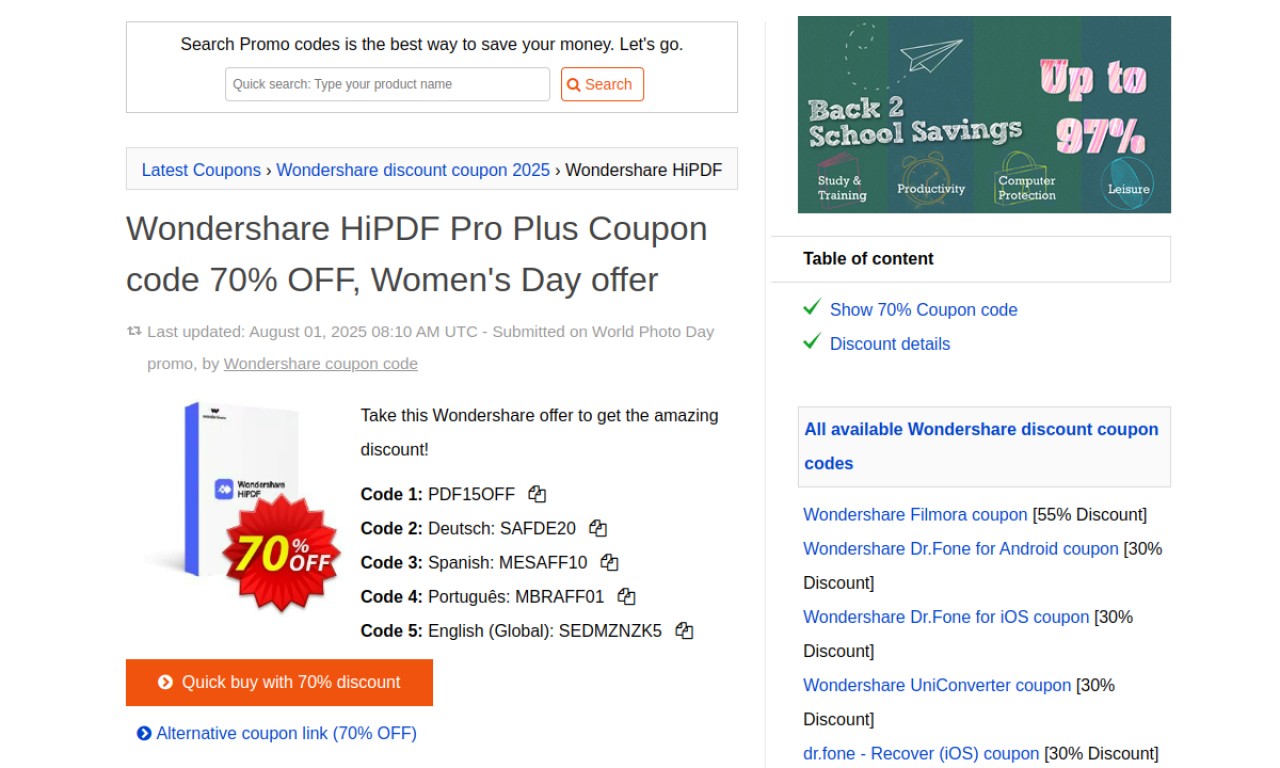Copy the Português MBRAFF01 code icon

(x=626, y=596)
